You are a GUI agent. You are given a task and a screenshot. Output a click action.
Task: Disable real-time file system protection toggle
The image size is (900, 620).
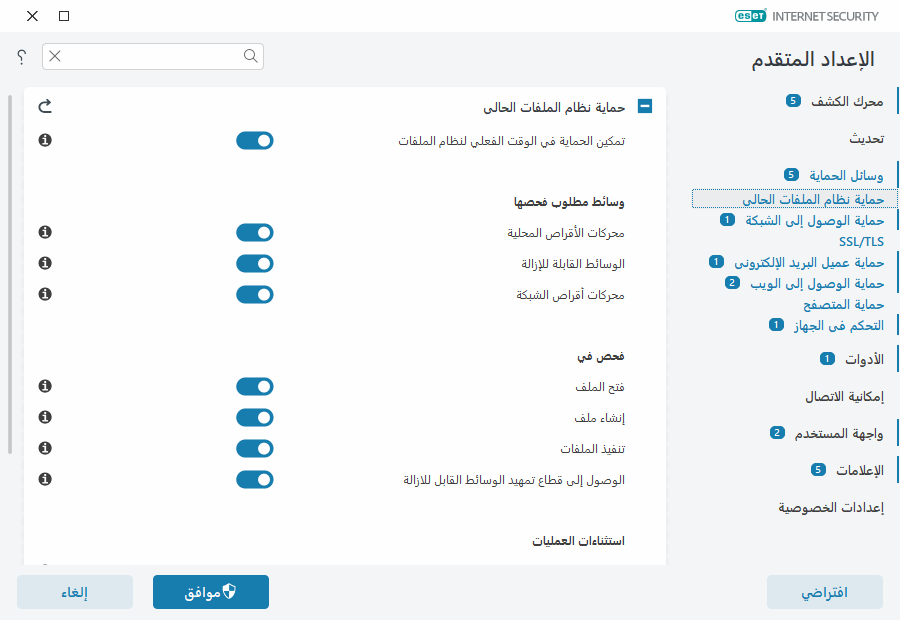pos(255,140)
